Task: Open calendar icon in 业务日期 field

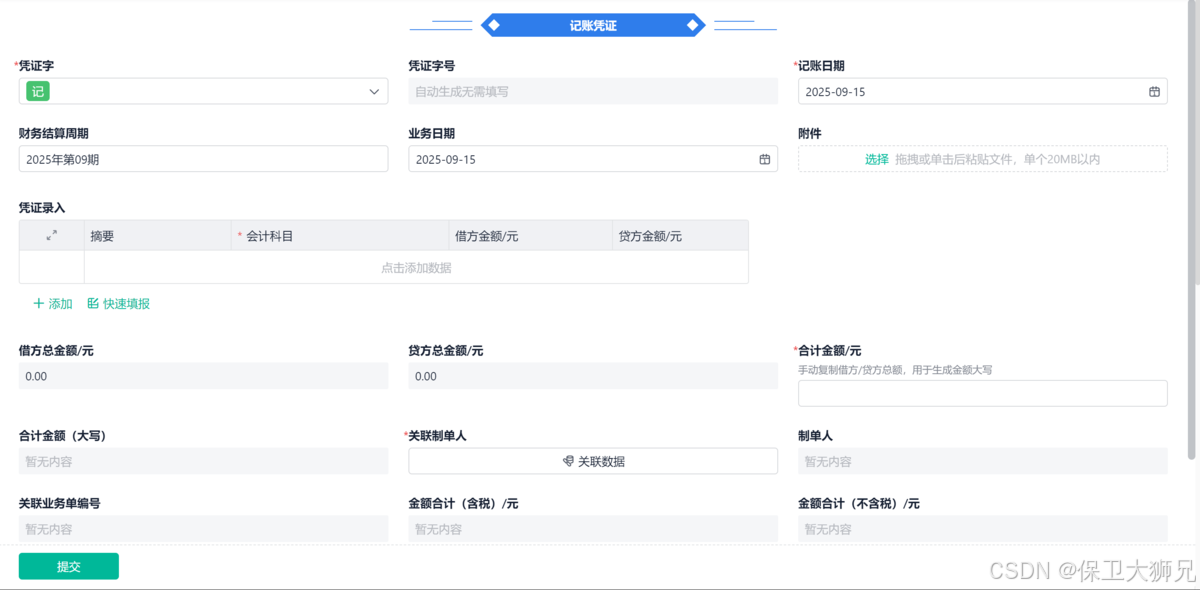Action: point(765,159)
